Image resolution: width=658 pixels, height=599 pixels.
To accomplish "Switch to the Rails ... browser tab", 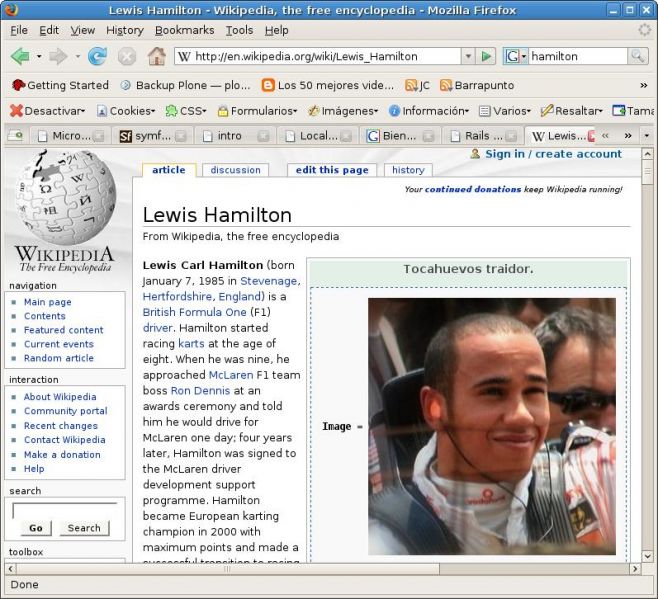I will (x=482, y=136).
